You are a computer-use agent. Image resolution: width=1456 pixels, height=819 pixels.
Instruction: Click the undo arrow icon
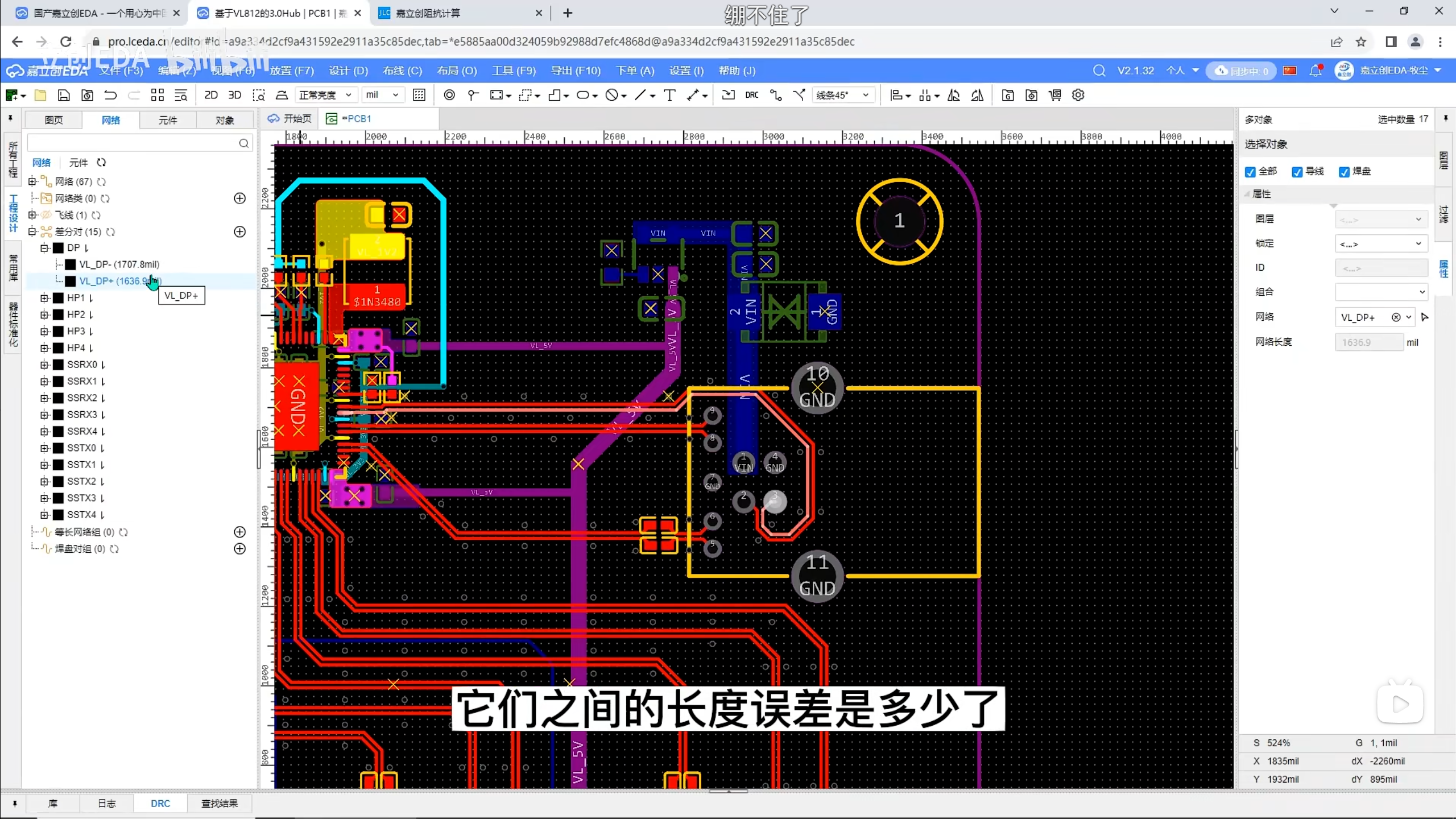tap(110, 95)
